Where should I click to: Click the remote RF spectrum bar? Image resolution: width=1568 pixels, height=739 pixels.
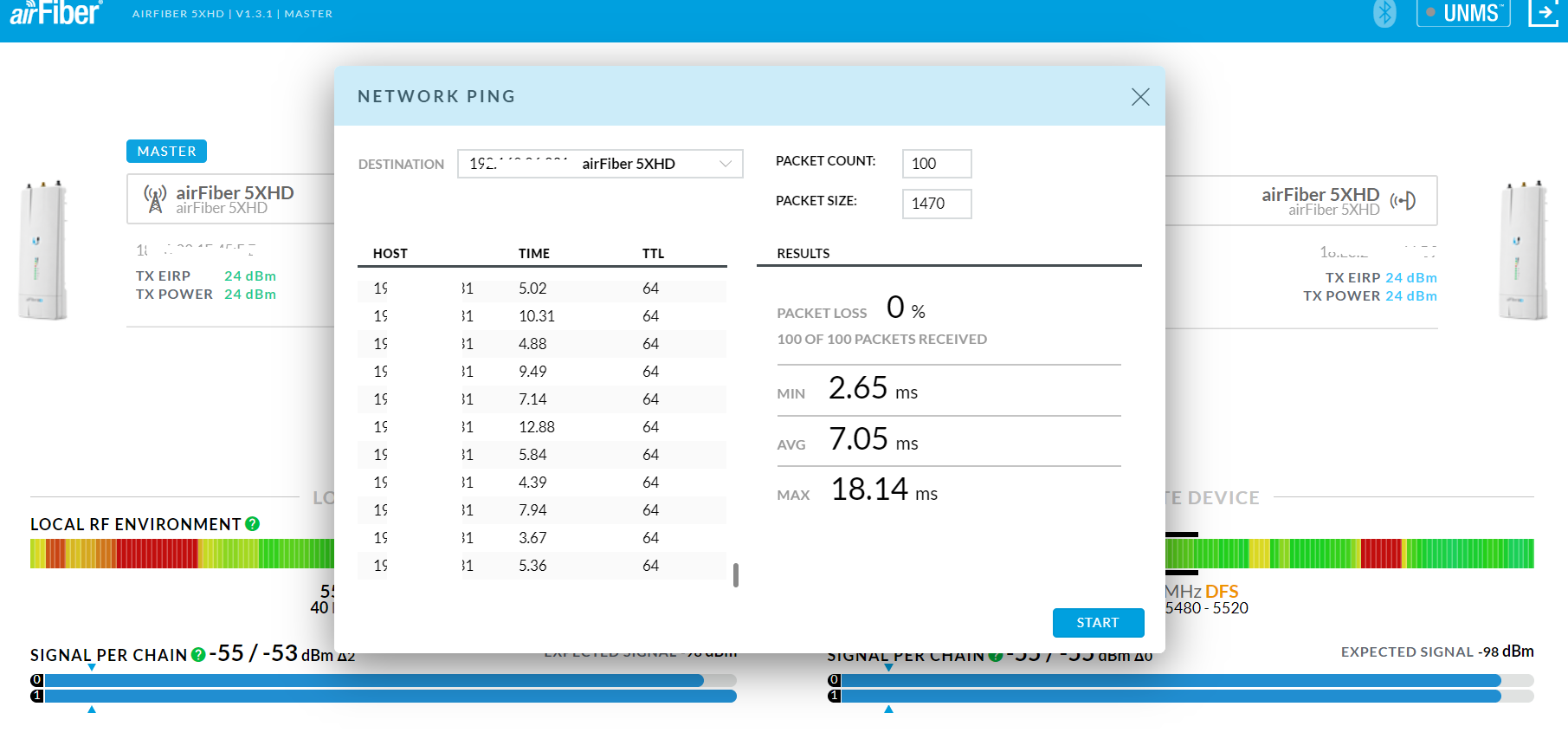click(x=1351, y=554)
